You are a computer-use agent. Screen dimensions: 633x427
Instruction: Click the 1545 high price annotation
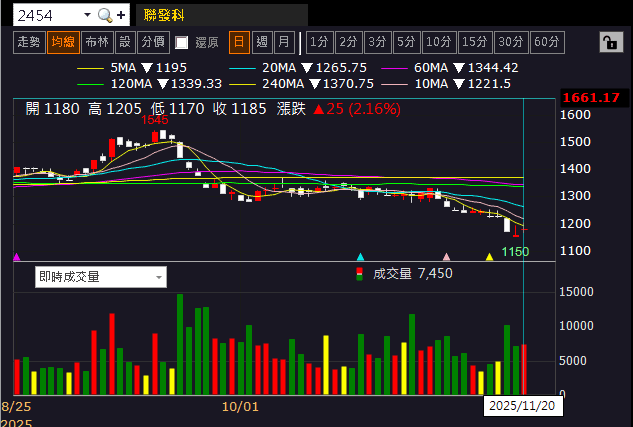[x=155, y=120]
